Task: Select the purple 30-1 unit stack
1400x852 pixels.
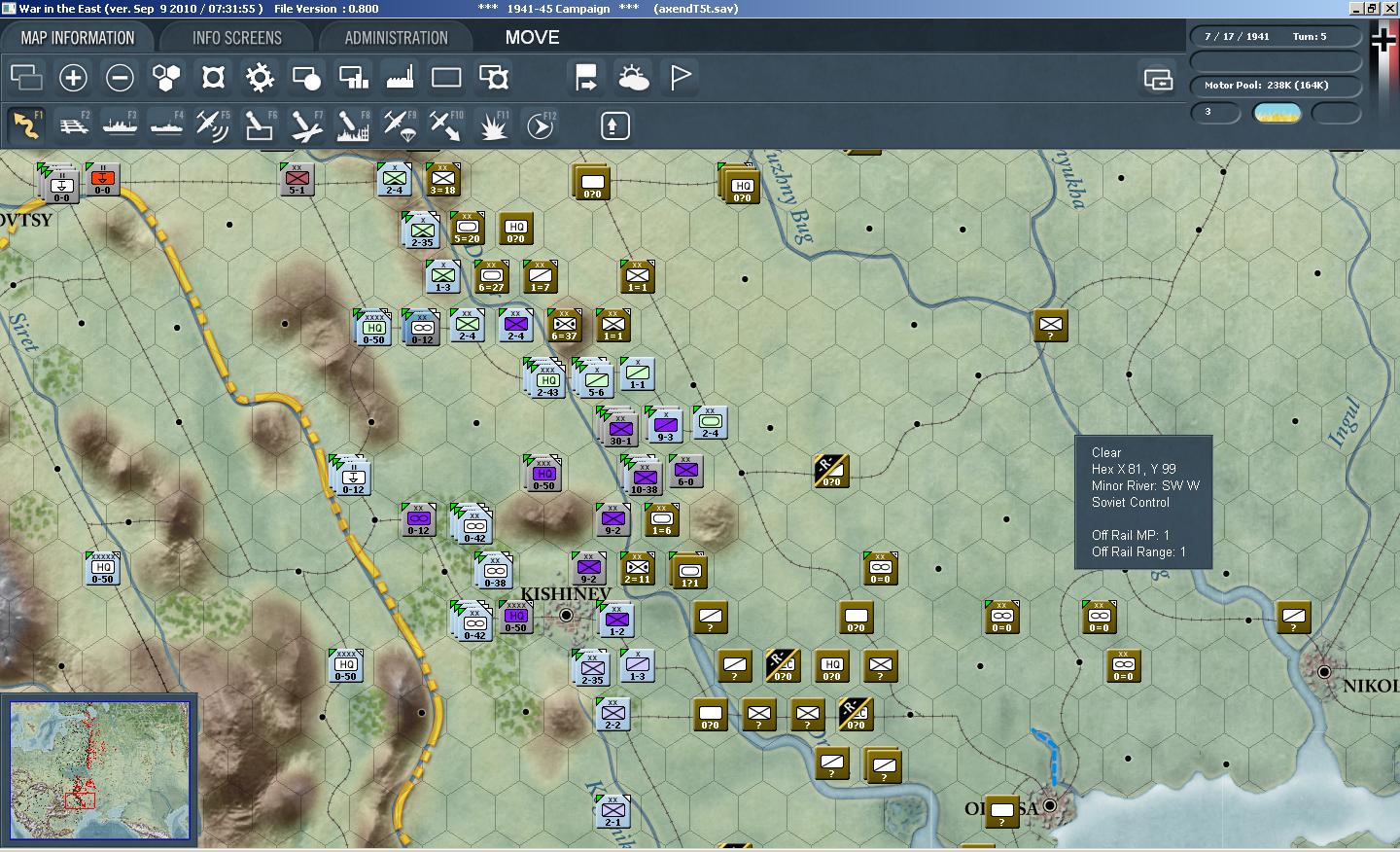Action: tap(619, 426)
